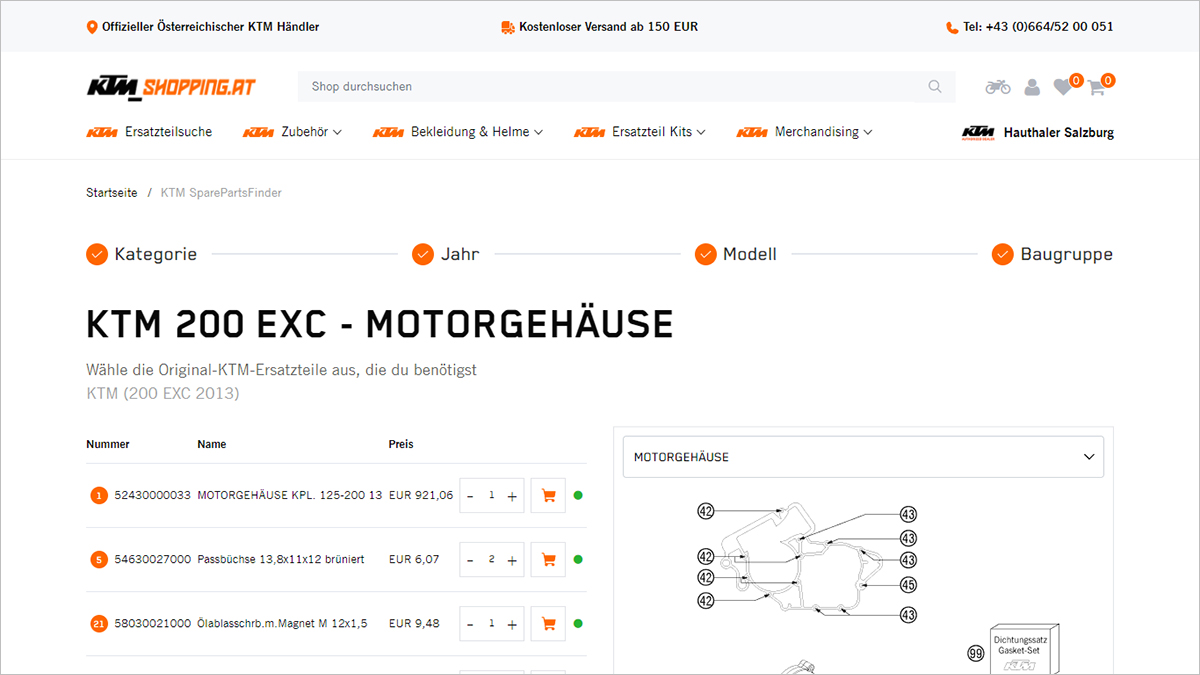Click the search magnifier icon
The width and height of the screenshot is (1200, 675).
(935, 87)
